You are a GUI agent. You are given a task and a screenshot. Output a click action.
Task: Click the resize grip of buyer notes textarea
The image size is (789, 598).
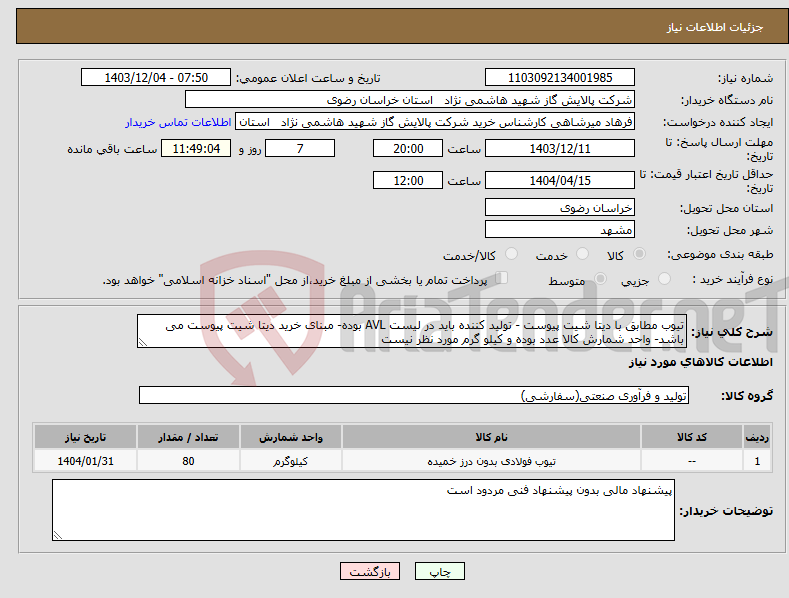click(x=57, y=536)
